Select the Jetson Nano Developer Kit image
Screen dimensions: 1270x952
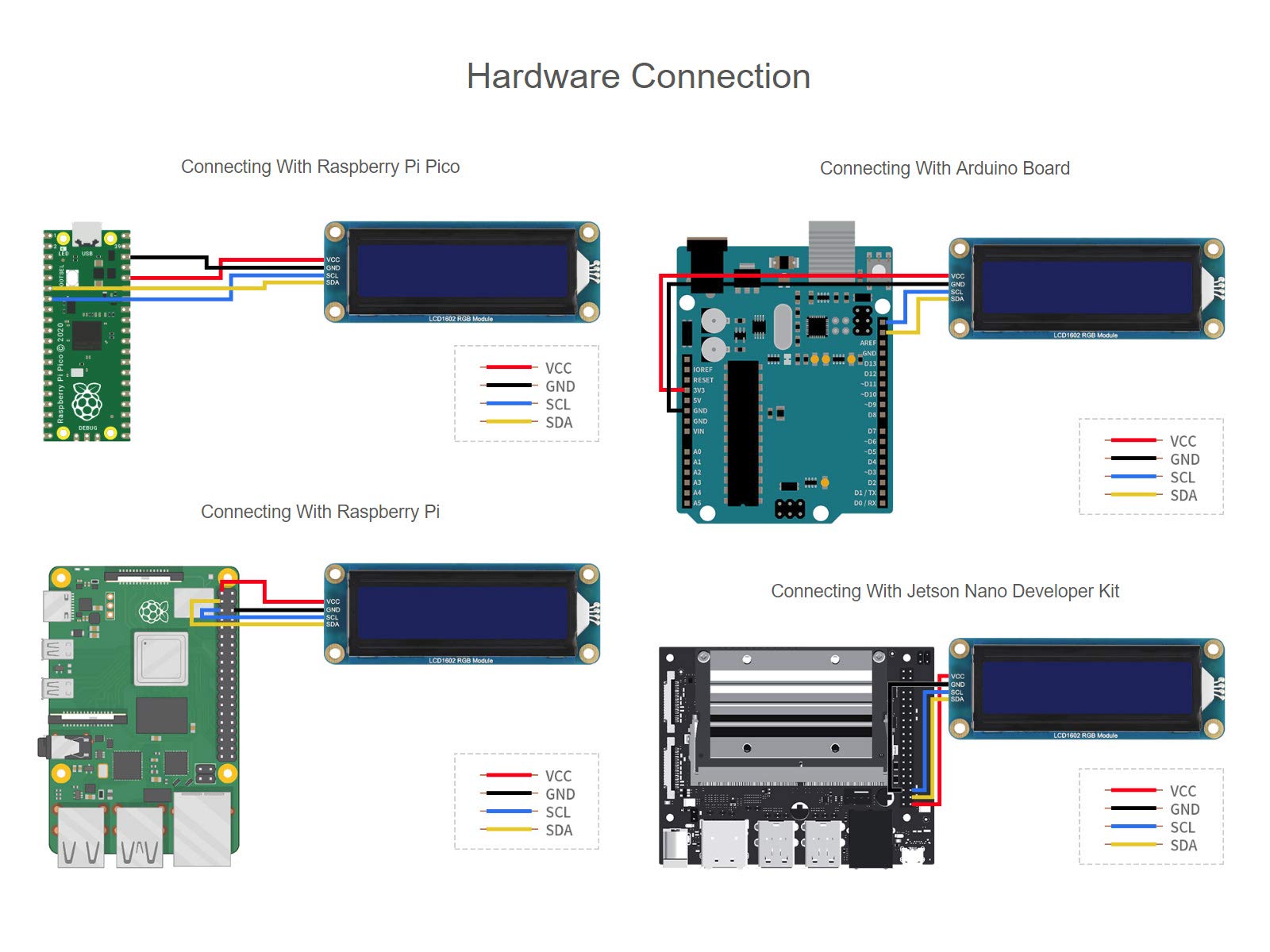796,756
